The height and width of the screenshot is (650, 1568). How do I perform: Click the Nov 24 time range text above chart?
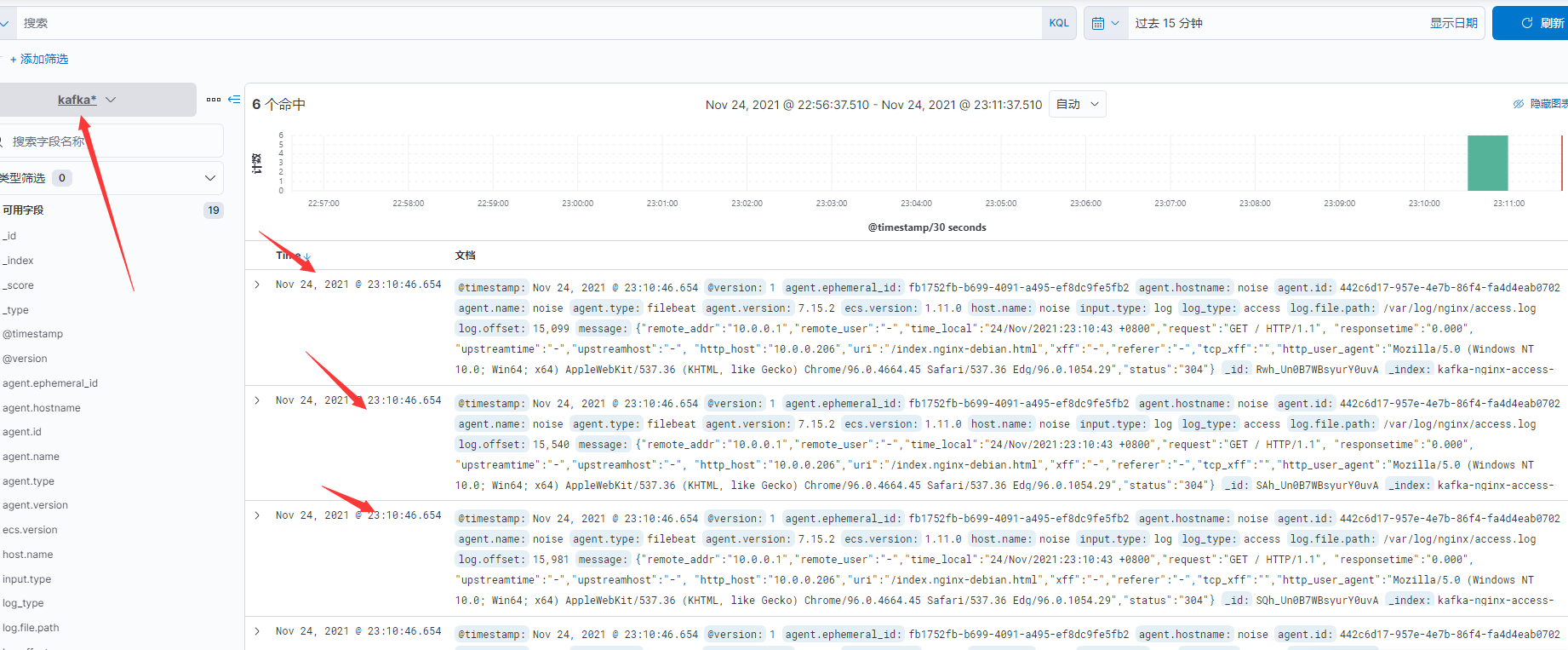(873, 105)
